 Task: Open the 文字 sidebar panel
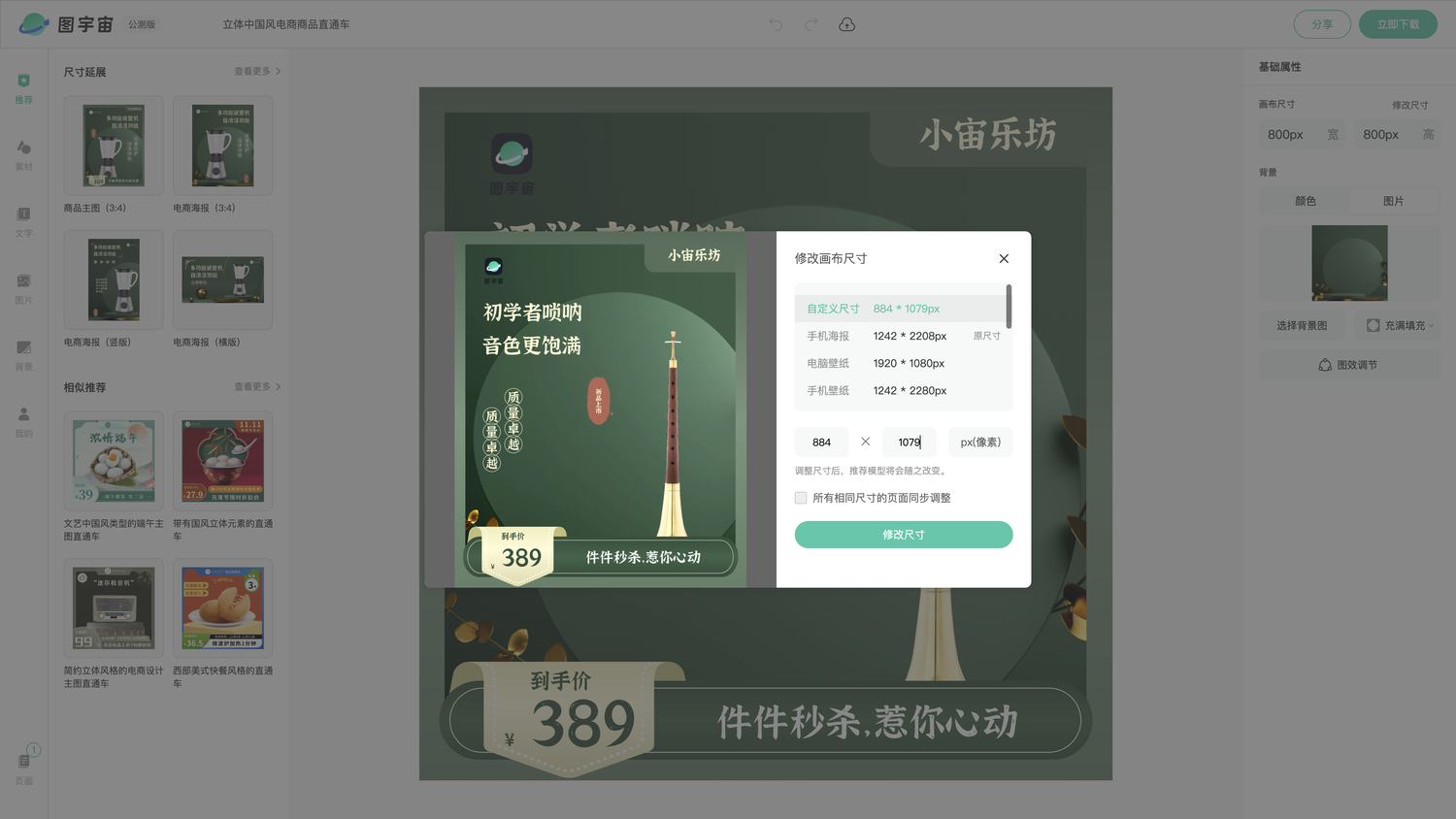click(x=24, y=222)
